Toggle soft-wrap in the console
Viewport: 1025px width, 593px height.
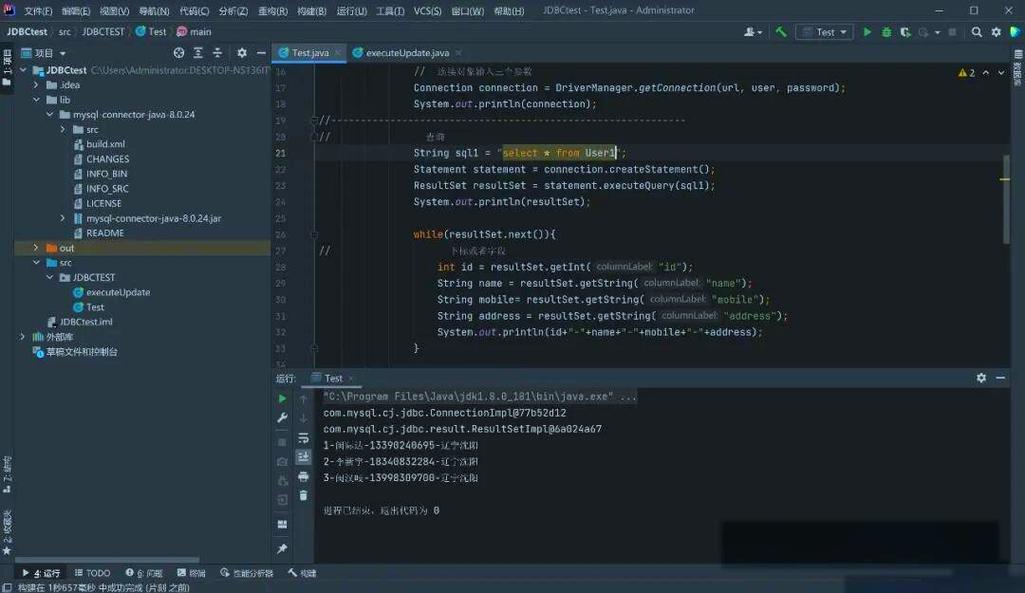point(303,437)
